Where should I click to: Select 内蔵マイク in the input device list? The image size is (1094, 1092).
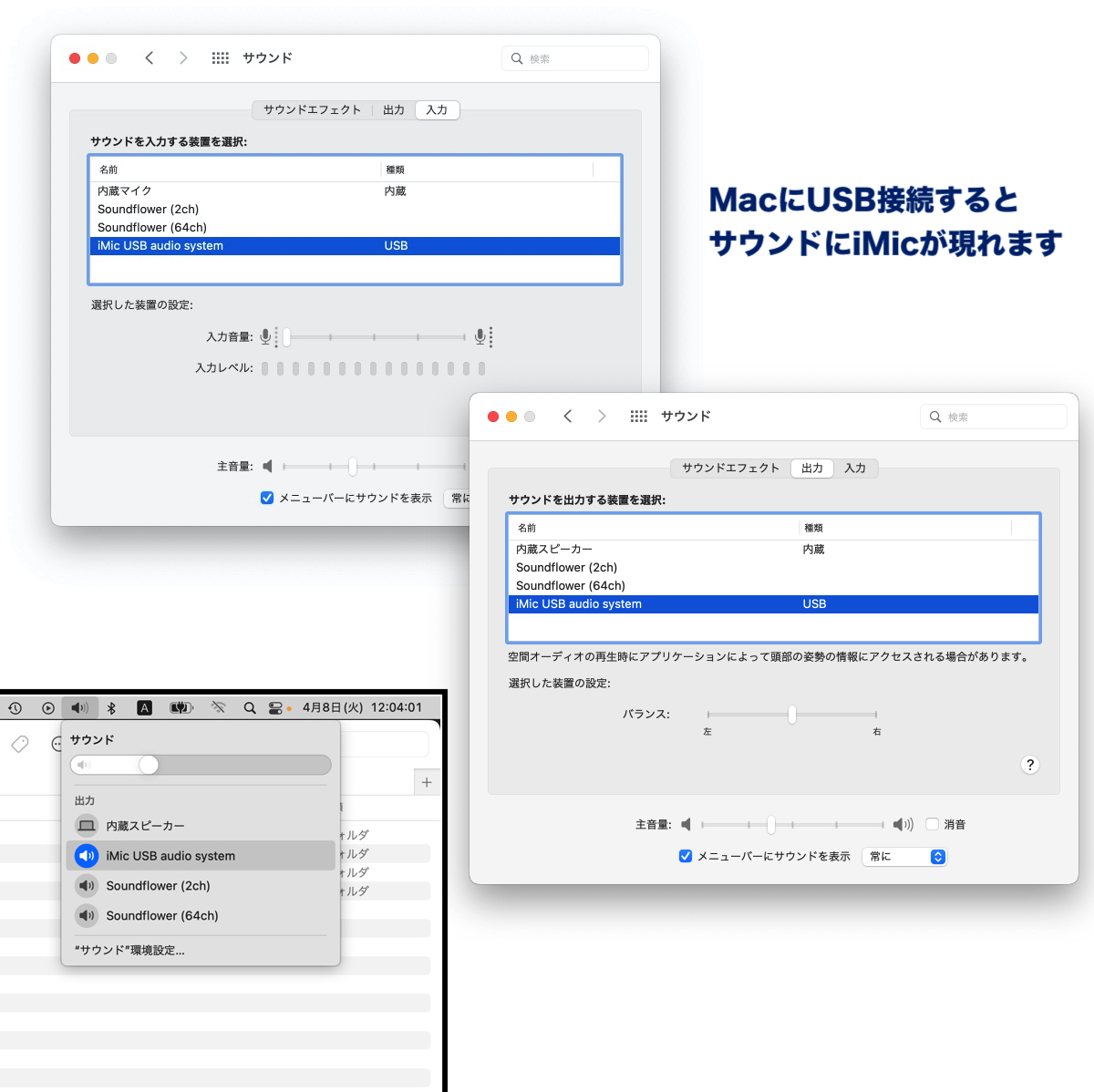tap(356, 191)
